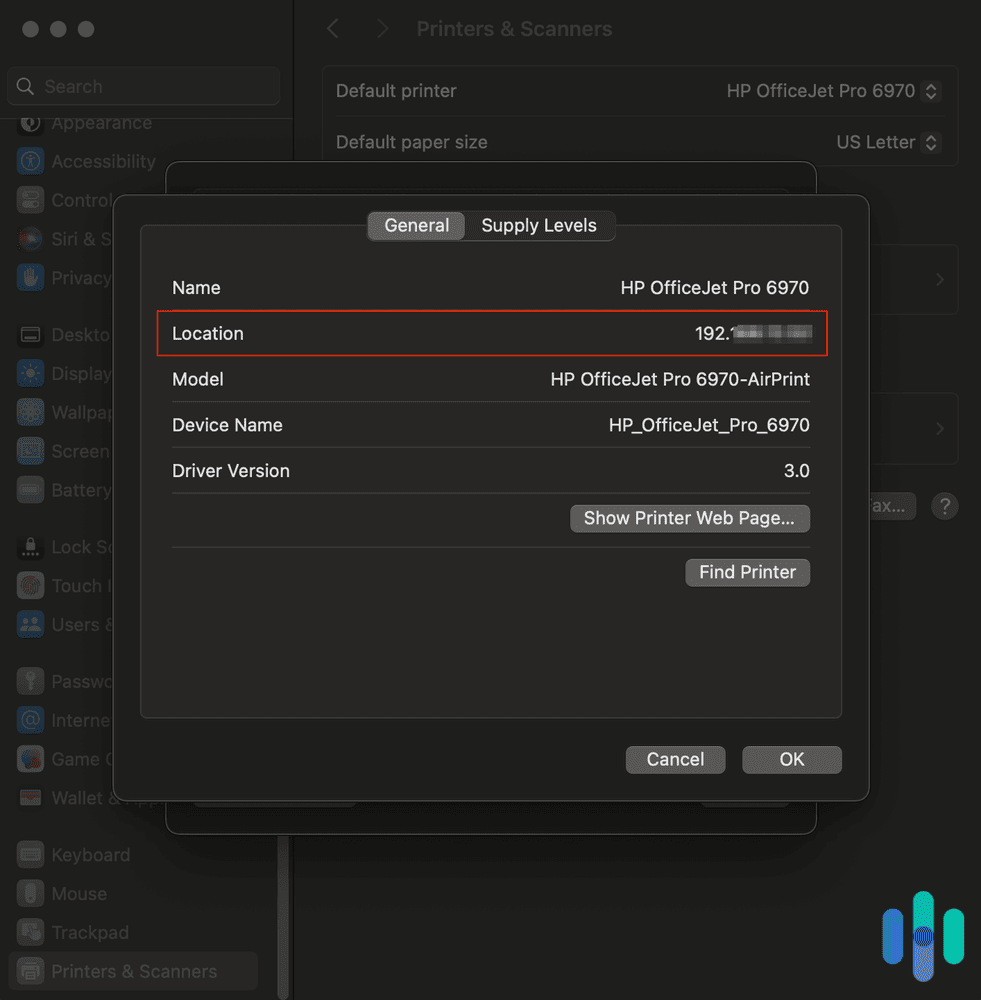Click the question mark help button
The height and width of the screenshot is (1000, 981).
[944, 506]
